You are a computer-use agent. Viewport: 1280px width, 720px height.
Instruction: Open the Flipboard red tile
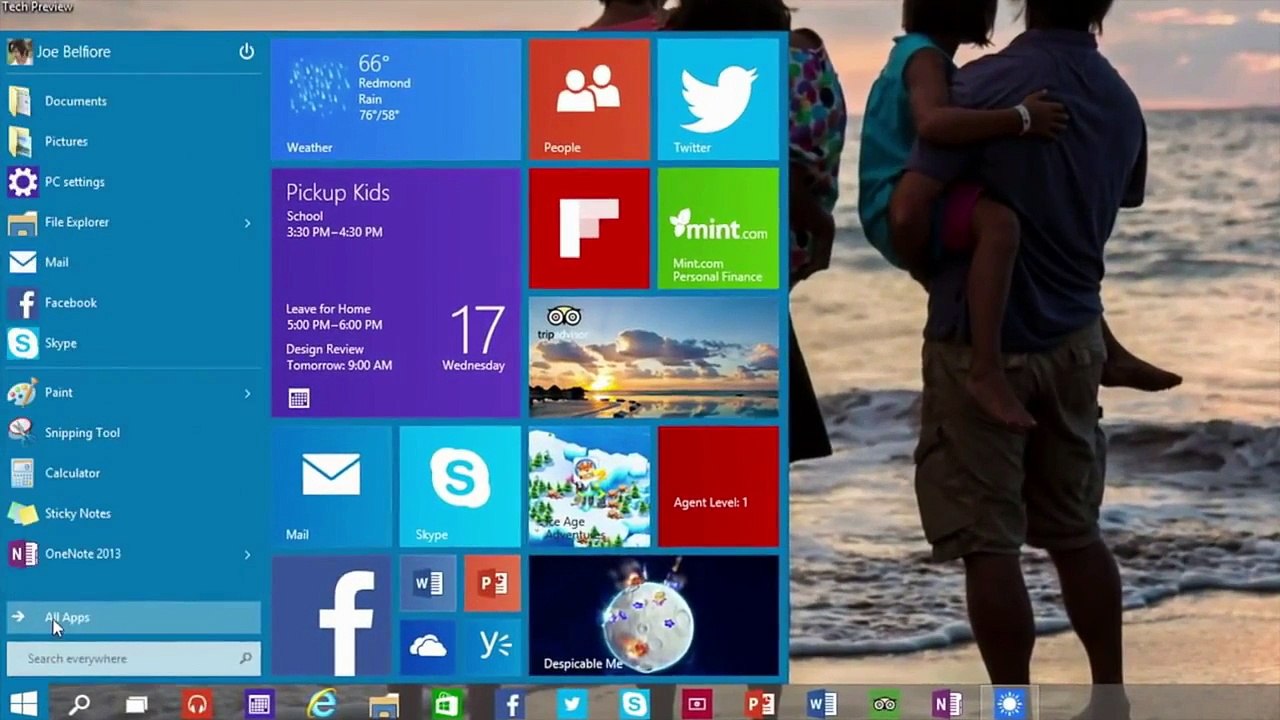click(x=589, y=228)
